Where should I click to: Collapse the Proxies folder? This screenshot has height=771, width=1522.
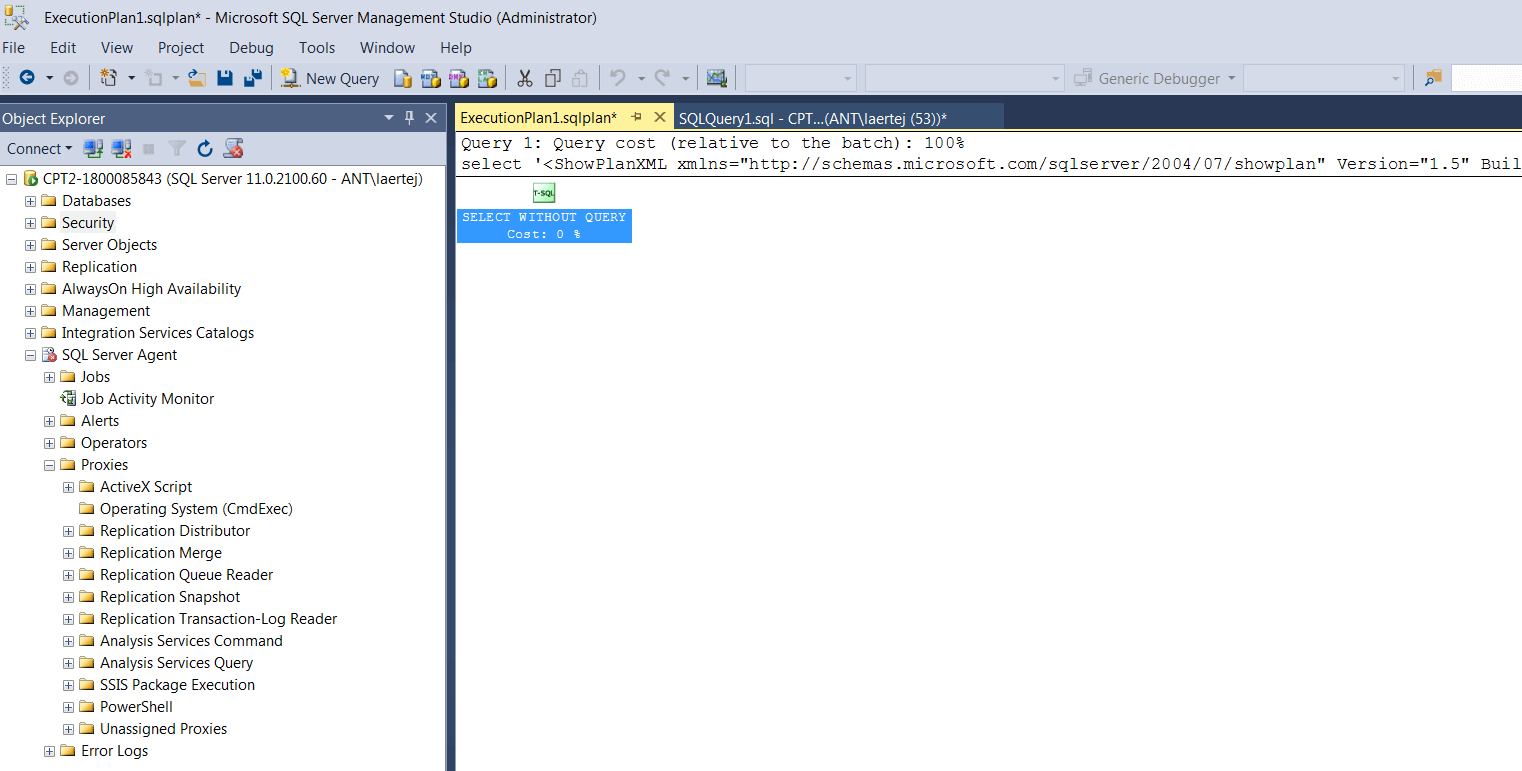coord(49,465)
